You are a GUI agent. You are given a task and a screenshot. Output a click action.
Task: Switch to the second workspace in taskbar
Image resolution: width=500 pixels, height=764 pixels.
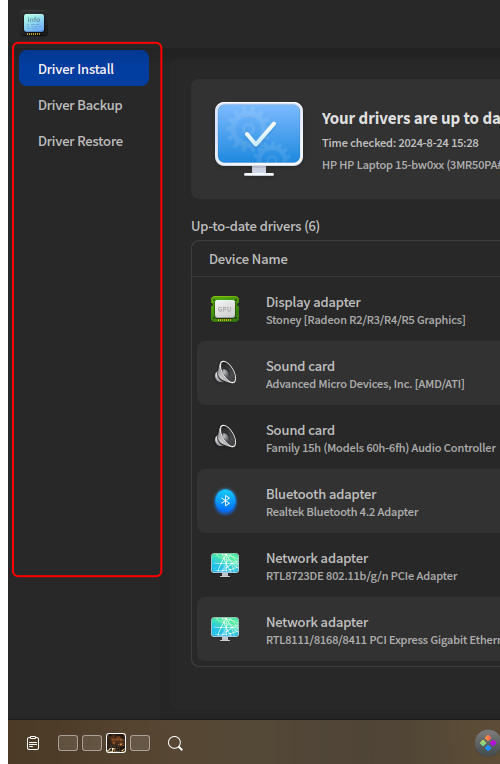[x=92, y=743]
